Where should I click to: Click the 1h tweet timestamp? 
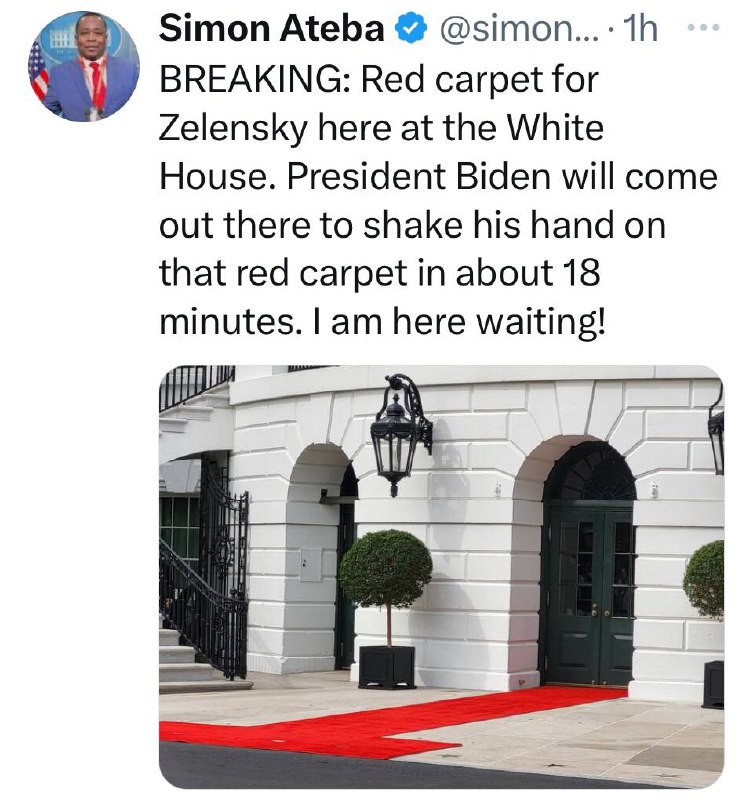pos(641,29)
